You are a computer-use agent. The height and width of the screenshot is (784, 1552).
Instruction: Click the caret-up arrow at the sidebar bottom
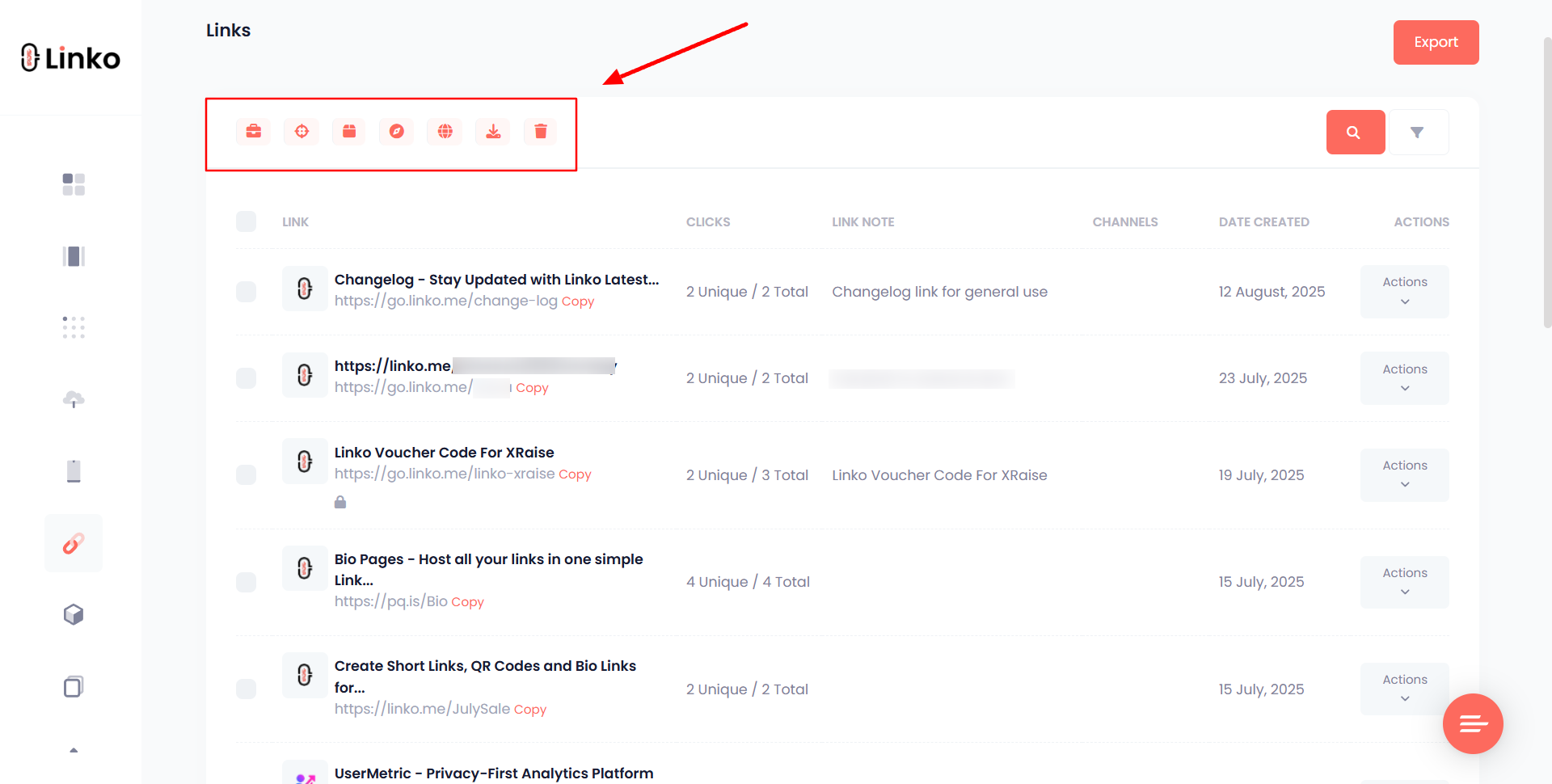[x=74, y=750]
